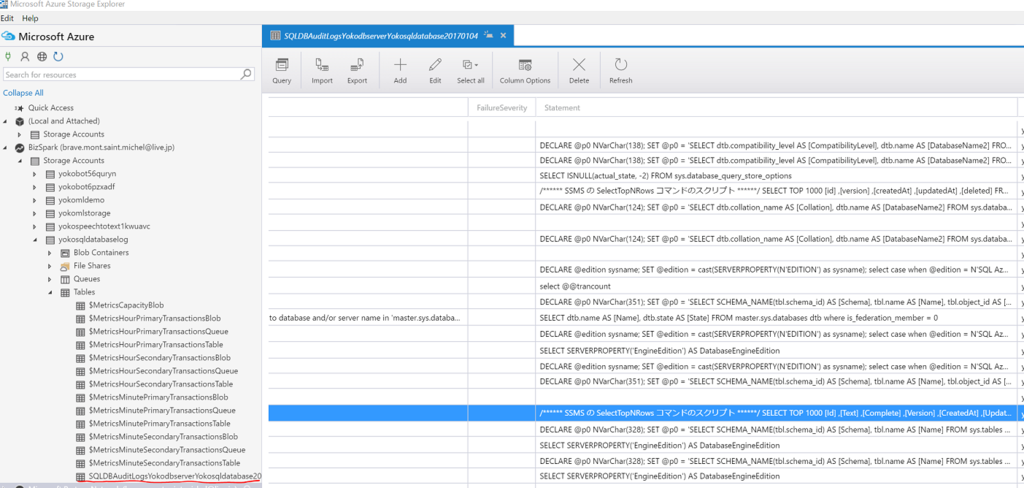Expand Storage Accounts under Local and Attached
Viewport: 1024px width, 488px height.
20,135
